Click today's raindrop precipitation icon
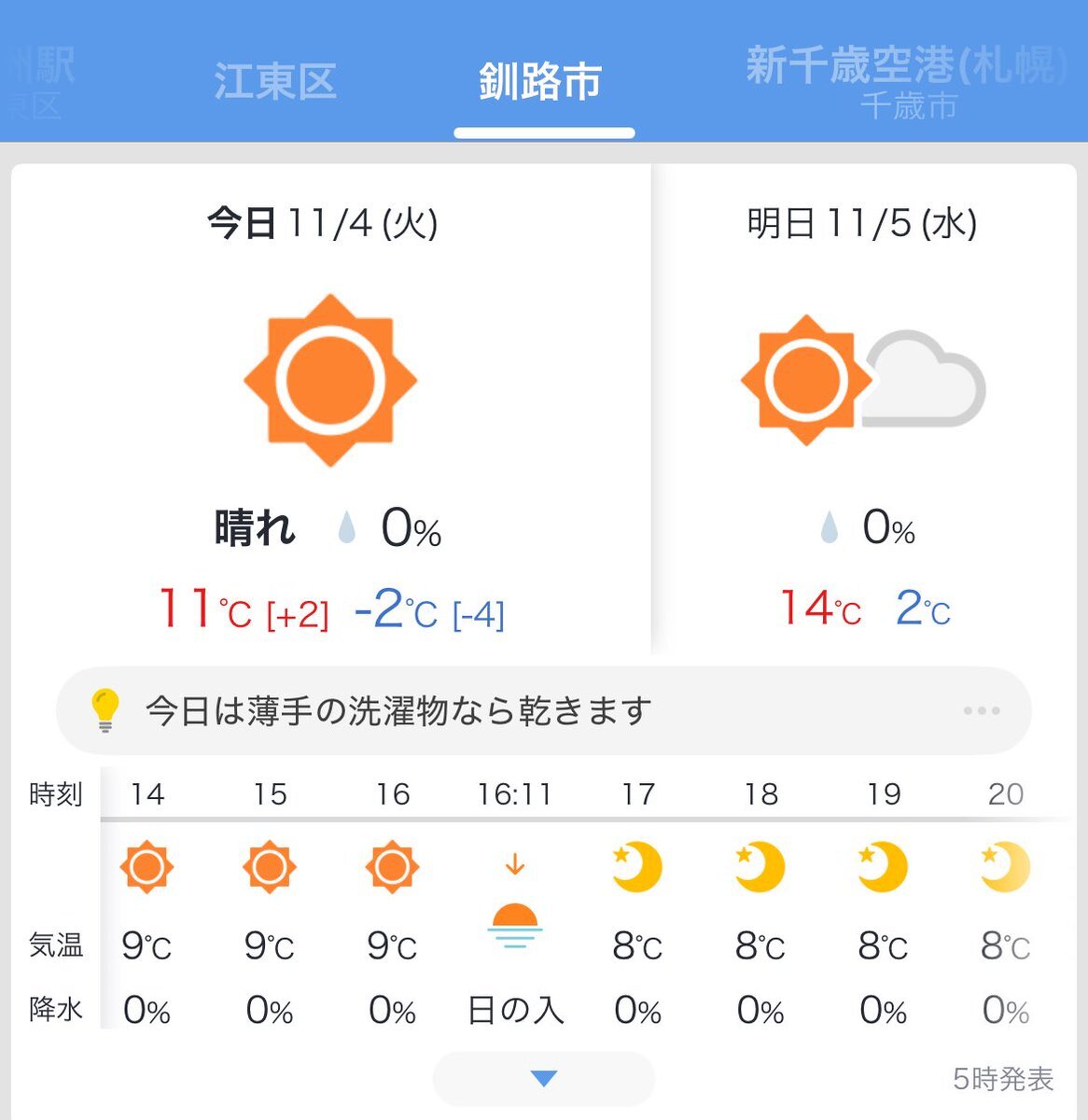Screen dimensions: 1088x1120 347,528
